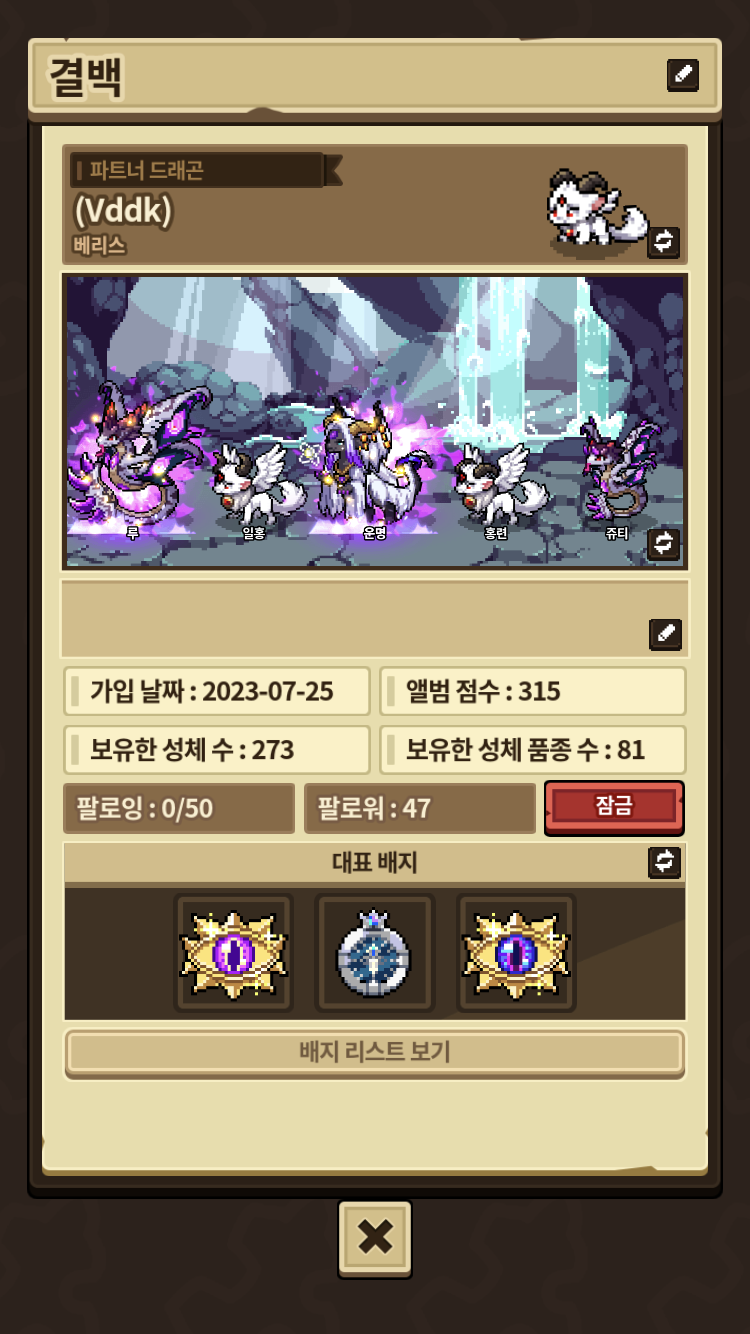Open the 배지 리스트 보기 badge list
The image size is (750, 1334).
pyautogui.click(x=375, y=1053)
